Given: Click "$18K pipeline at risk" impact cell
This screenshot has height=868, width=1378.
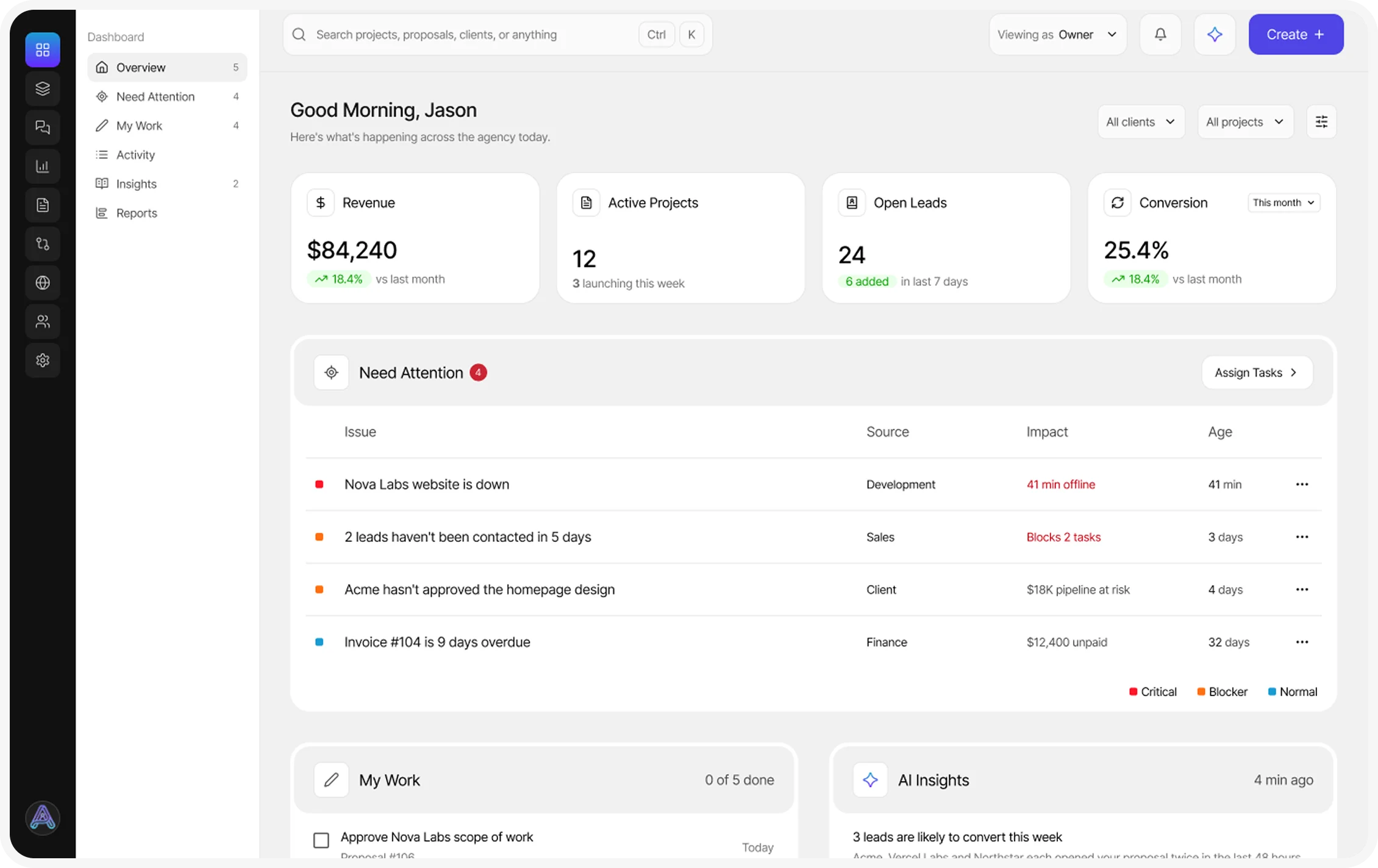Looking at the screenshot, I should [x=1078, y=589].
